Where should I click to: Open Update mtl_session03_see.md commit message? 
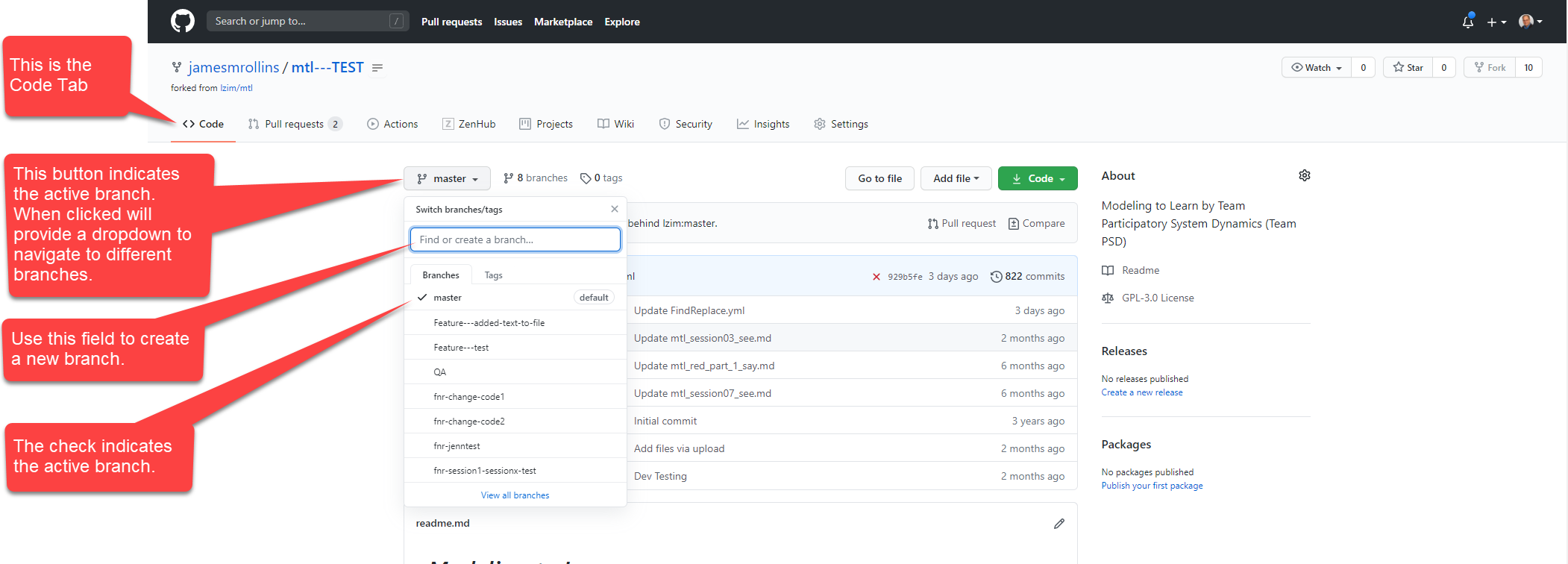(x=703, y=338)
